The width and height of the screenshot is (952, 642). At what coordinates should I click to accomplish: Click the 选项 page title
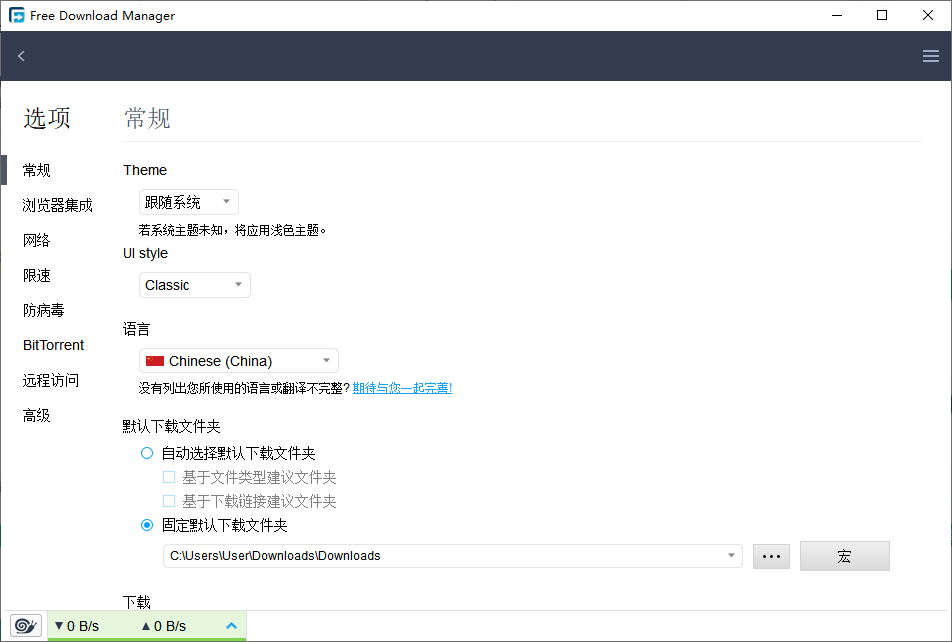tap(47, 118)
